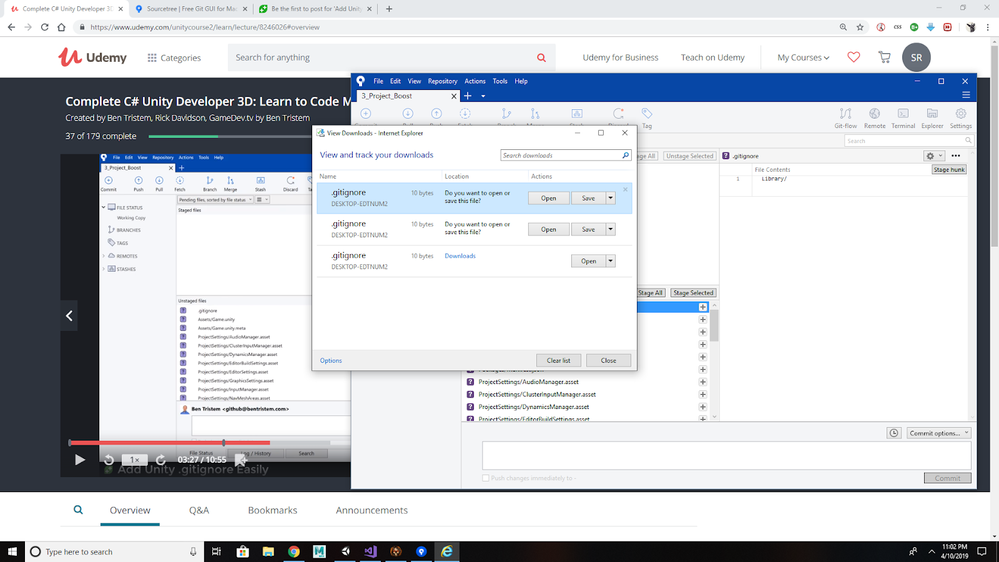Stage ProjectSettings/AudioManager.asset with plus button

tap(703, 382)
